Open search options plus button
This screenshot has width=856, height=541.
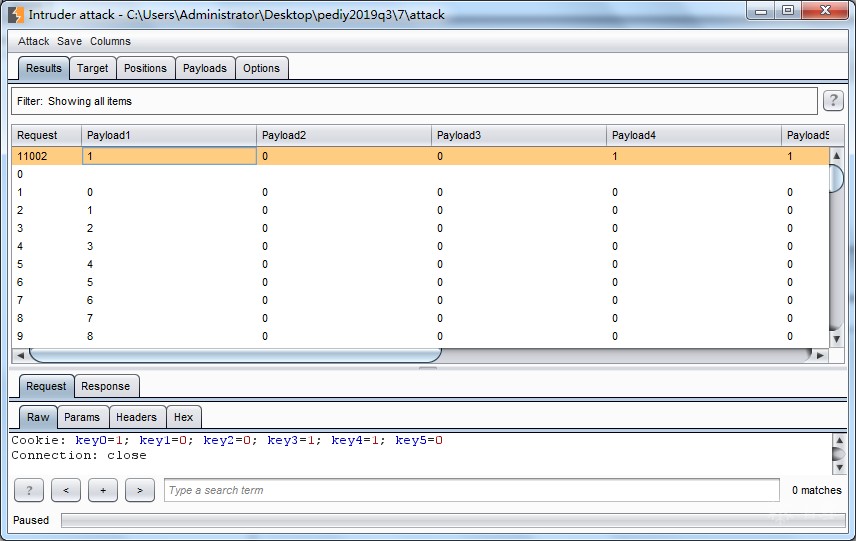pyautogui.click(x=103, y=490)
